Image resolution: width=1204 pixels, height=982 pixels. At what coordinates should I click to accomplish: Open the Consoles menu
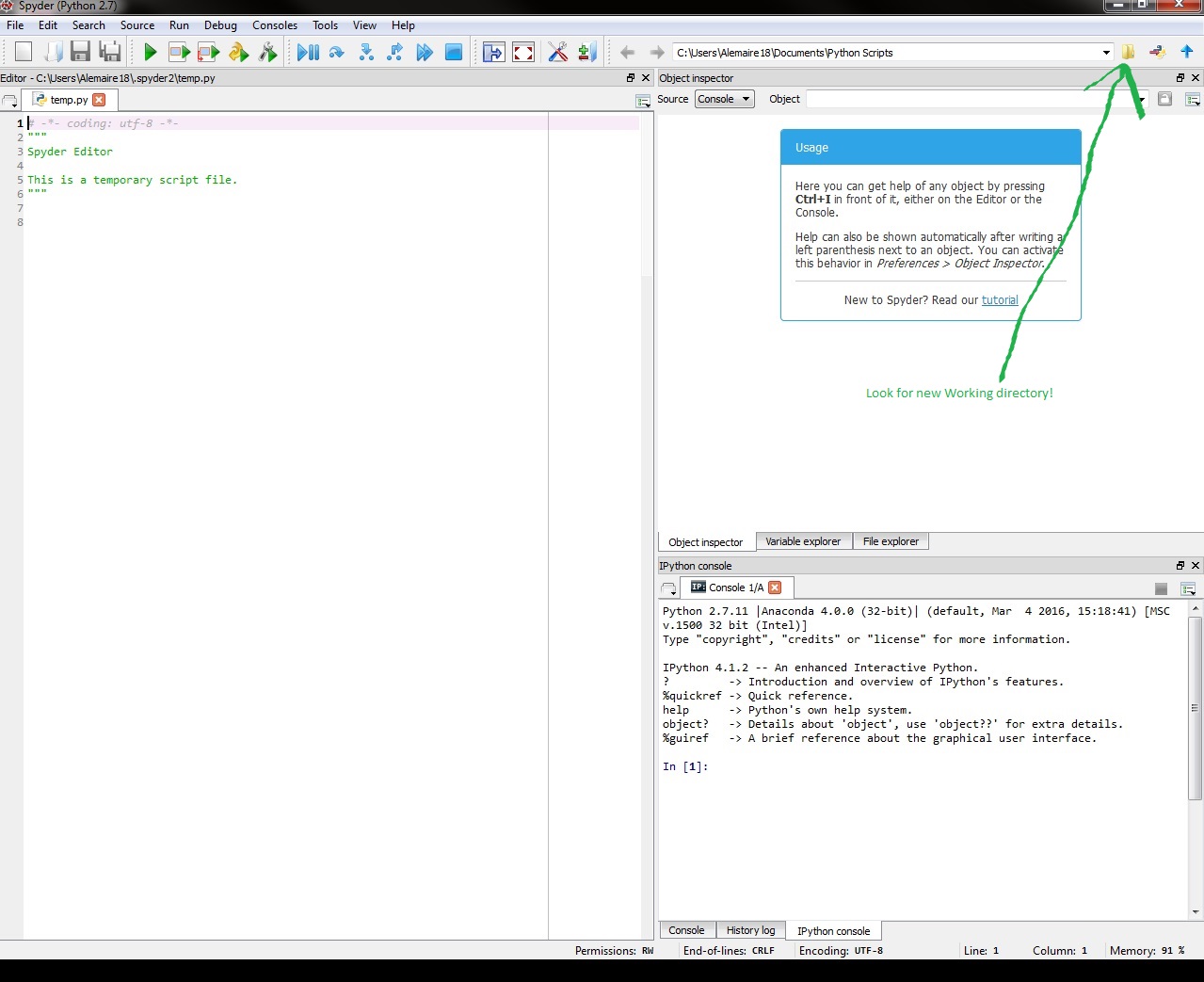click(x=274, y=25)
